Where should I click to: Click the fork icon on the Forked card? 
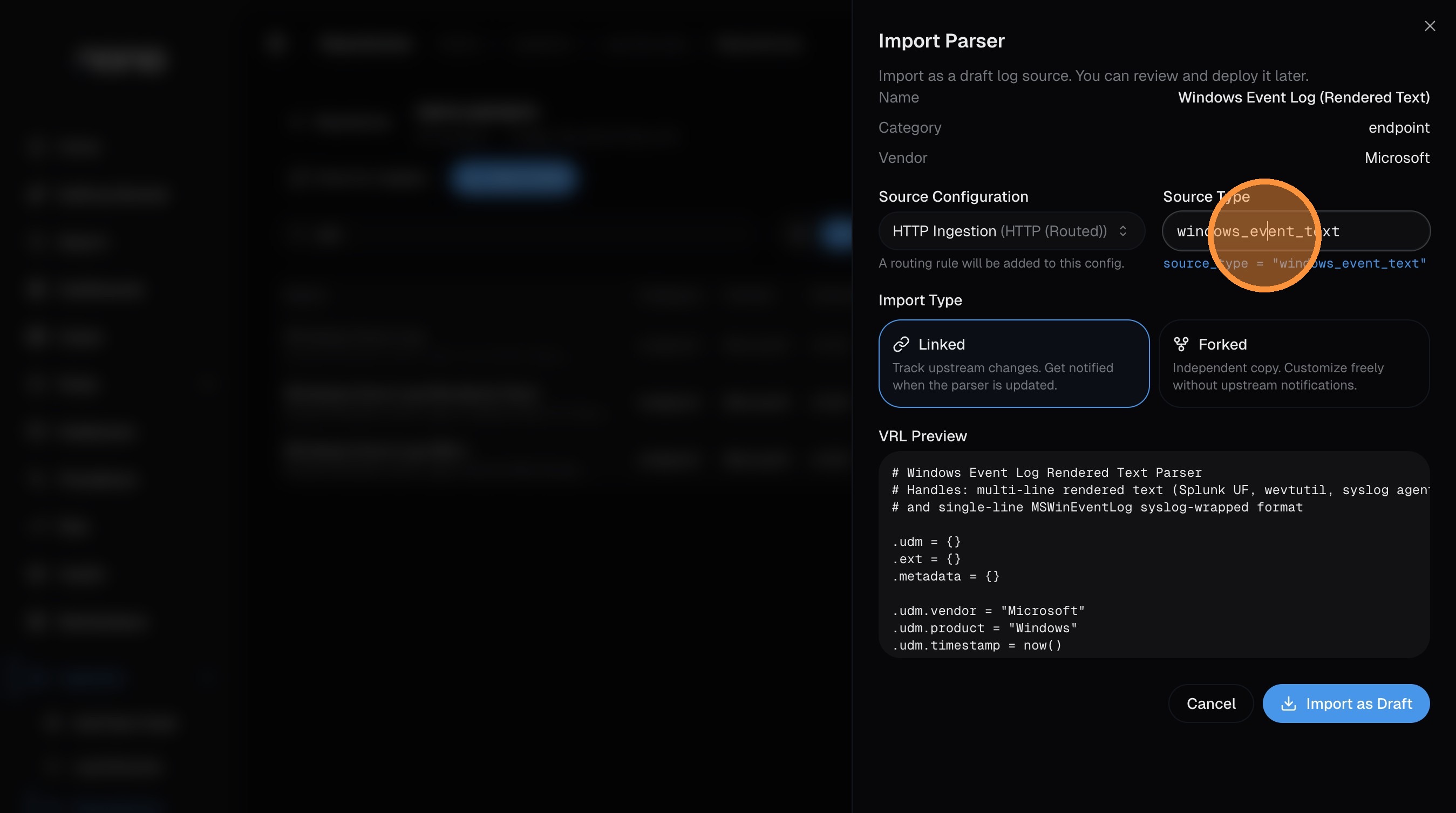[1181, 344]
